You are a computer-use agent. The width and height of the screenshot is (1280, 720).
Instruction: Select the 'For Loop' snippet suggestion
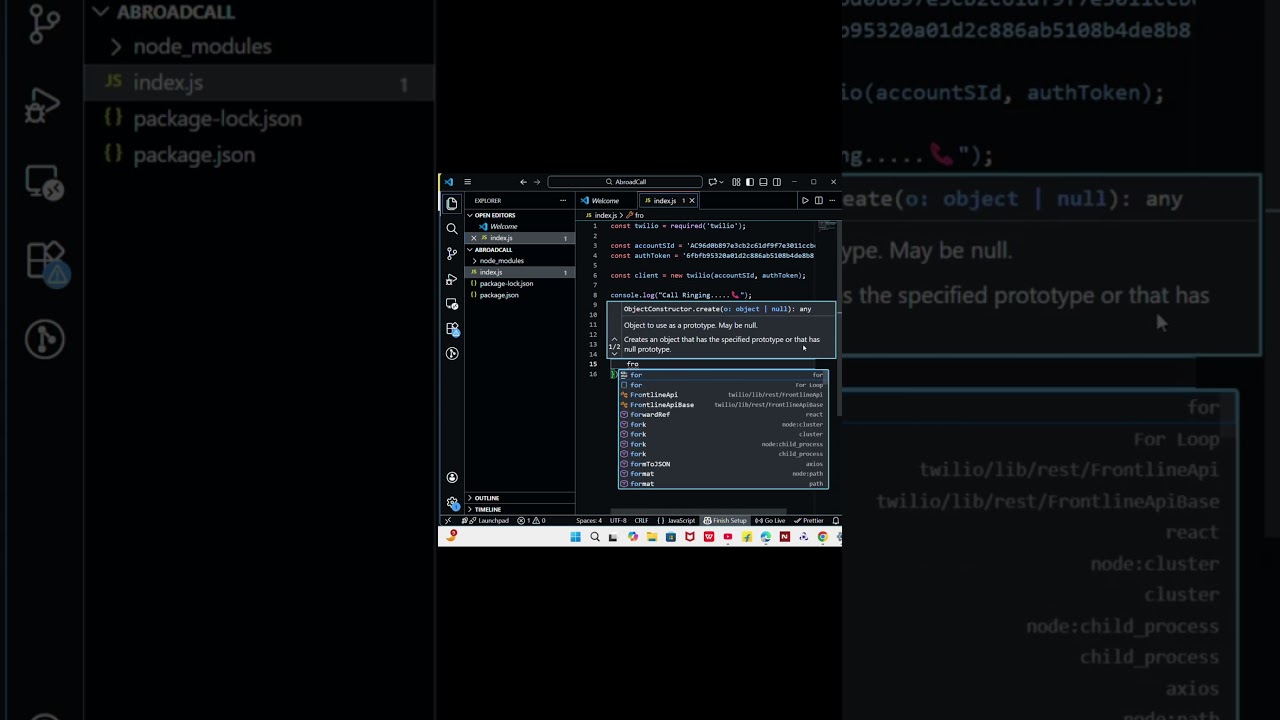(x=723, y=385)
